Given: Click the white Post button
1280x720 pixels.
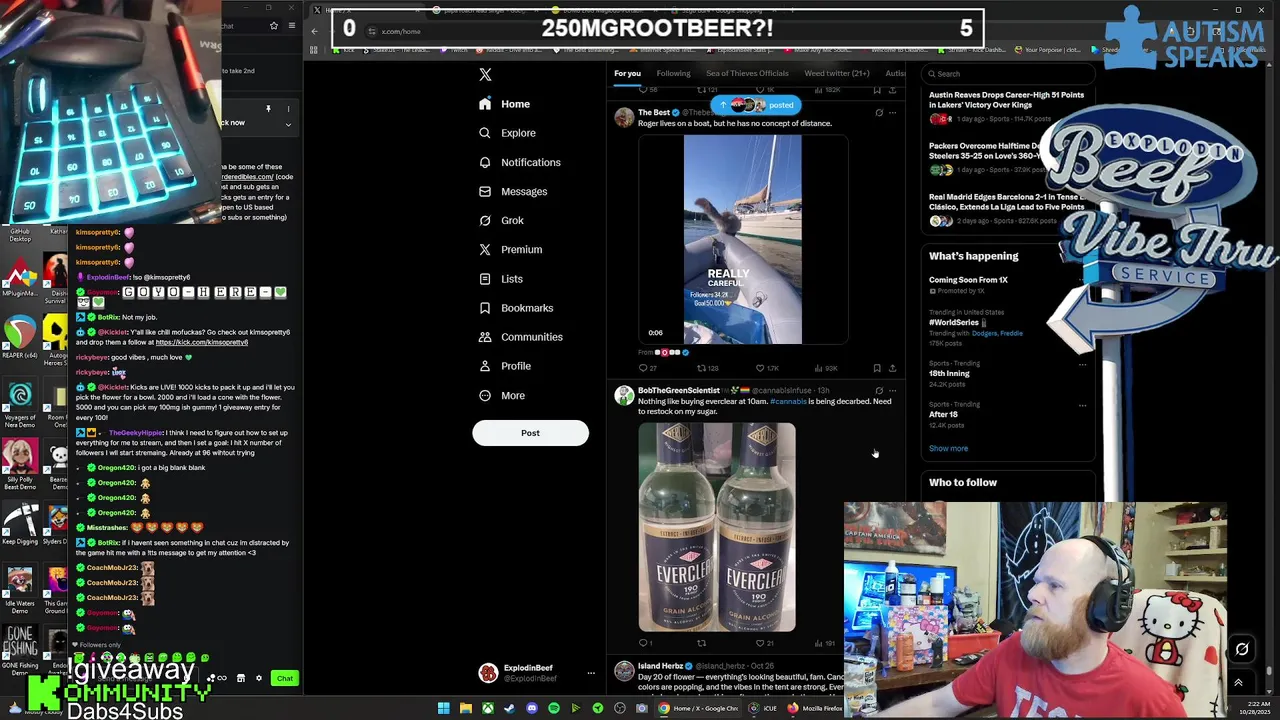Looking at the screenshot, I should pos(530,433).
